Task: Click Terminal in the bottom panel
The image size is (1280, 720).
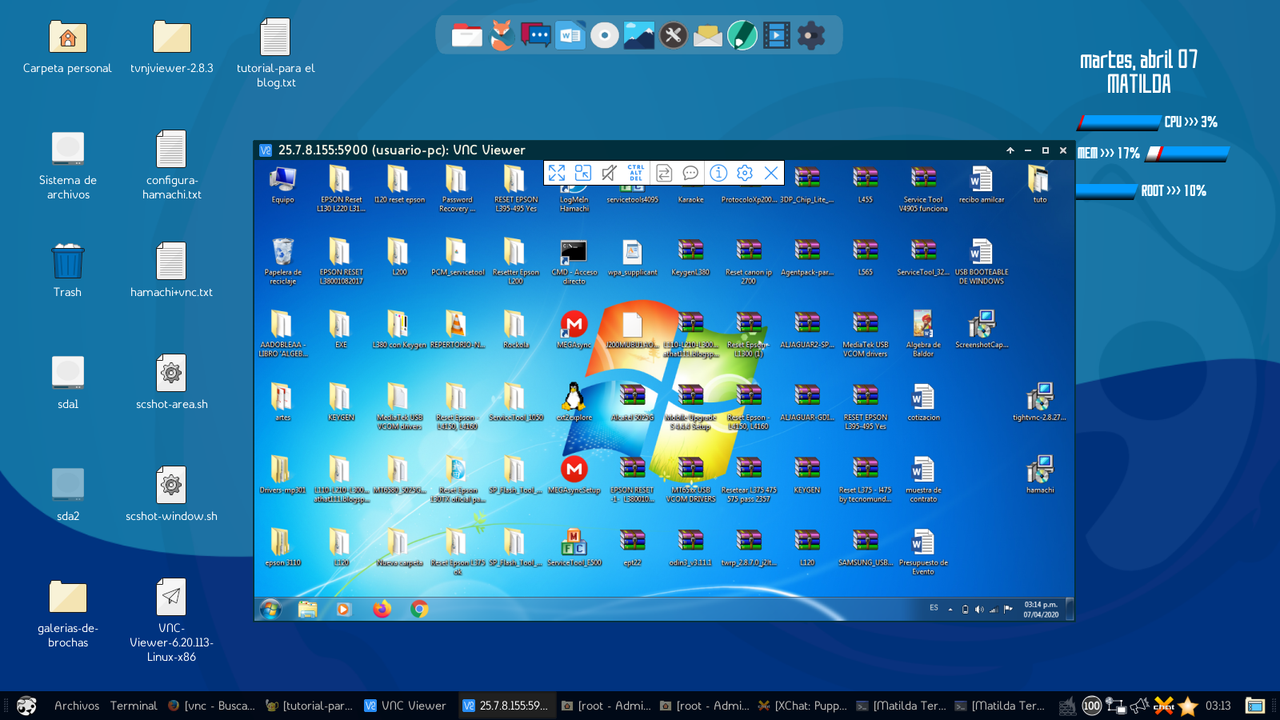Action: 134,706
